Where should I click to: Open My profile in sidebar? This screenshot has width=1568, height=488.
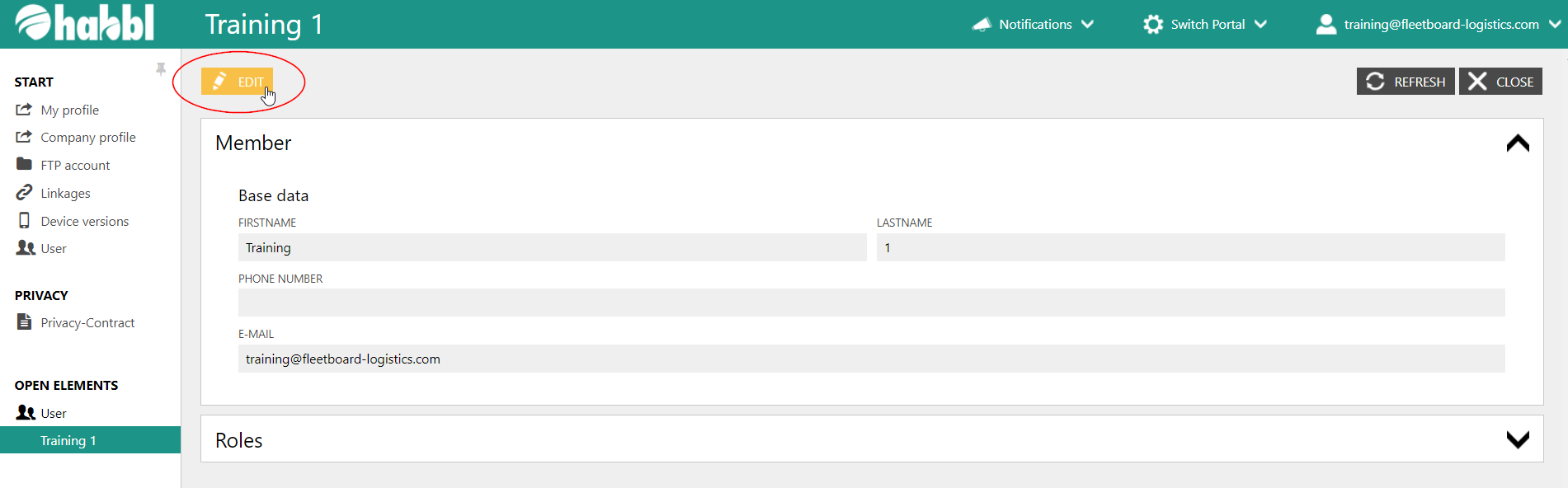coord(69,110)
